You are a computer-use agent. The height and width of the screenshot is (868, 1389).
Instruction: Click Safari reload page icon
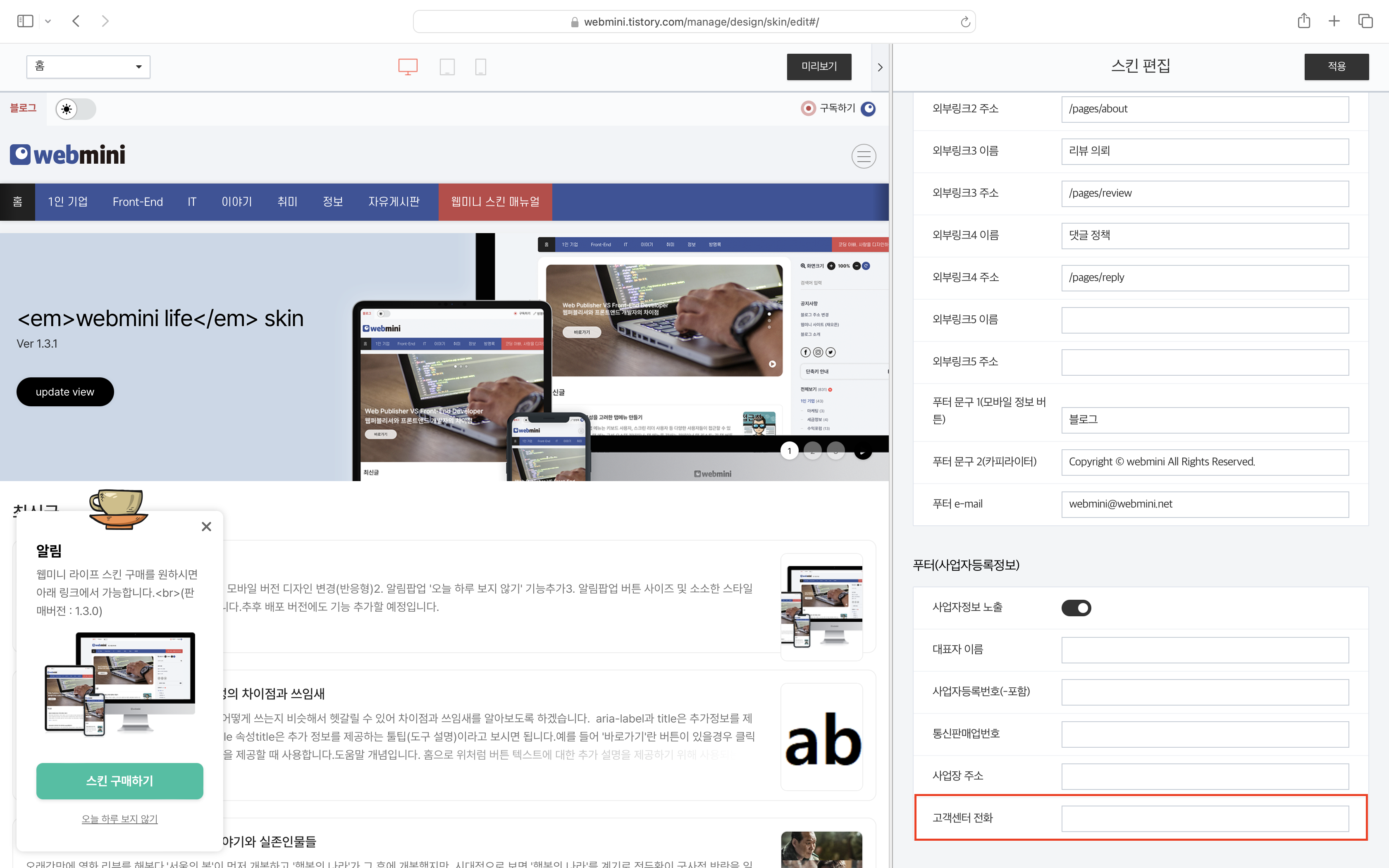(965, 22)
